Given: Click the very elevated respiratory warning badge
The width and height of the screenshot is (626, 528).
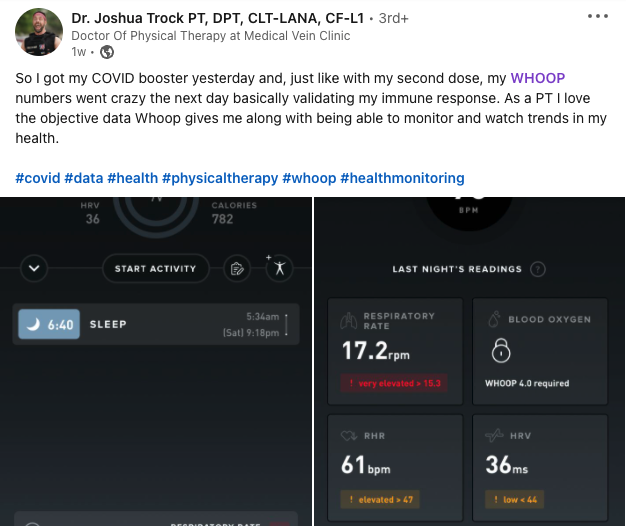Looking at the screenshot, I should point(394,384).
